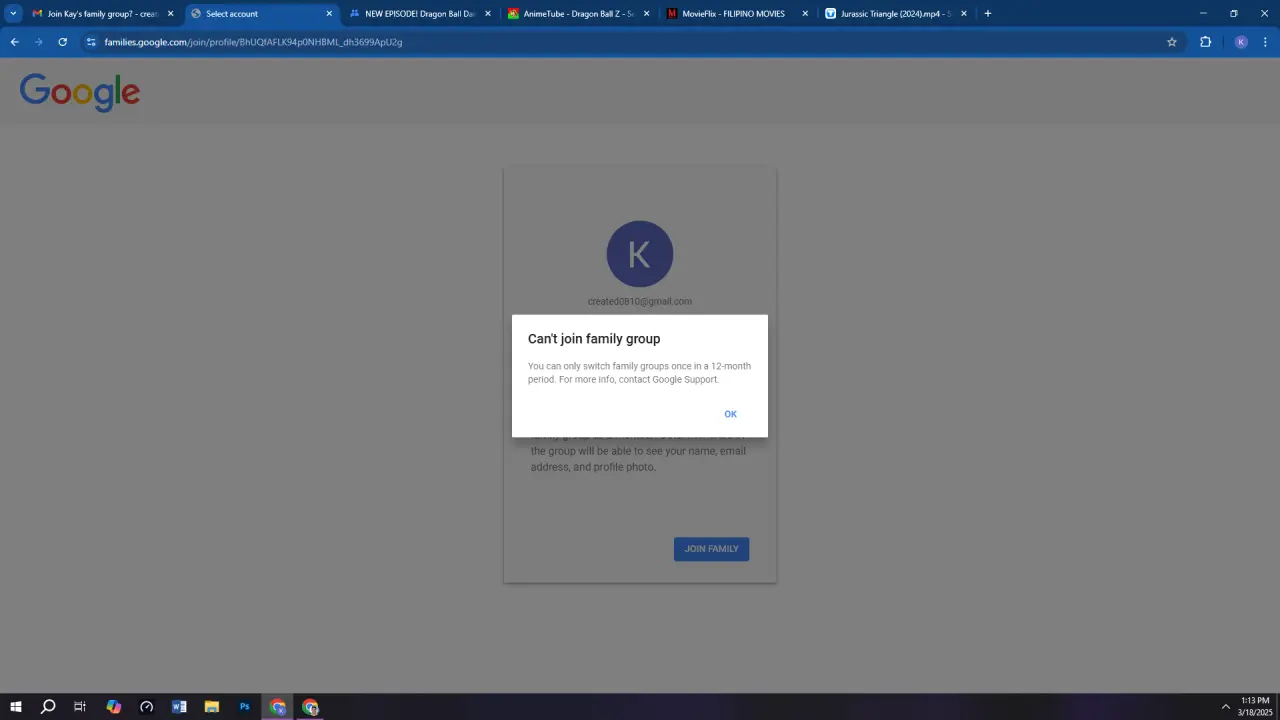
Task: Click the Can't join family group heading
Action: click(594, 339)
